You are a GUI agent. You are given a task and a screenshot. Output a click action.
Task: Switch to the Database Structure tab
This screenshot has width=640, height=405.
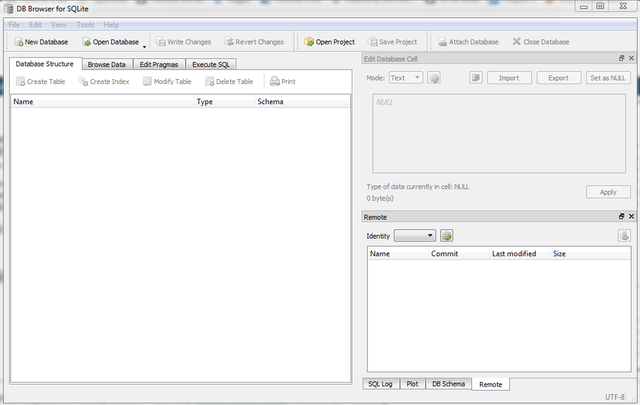click(x=45, y=64)
